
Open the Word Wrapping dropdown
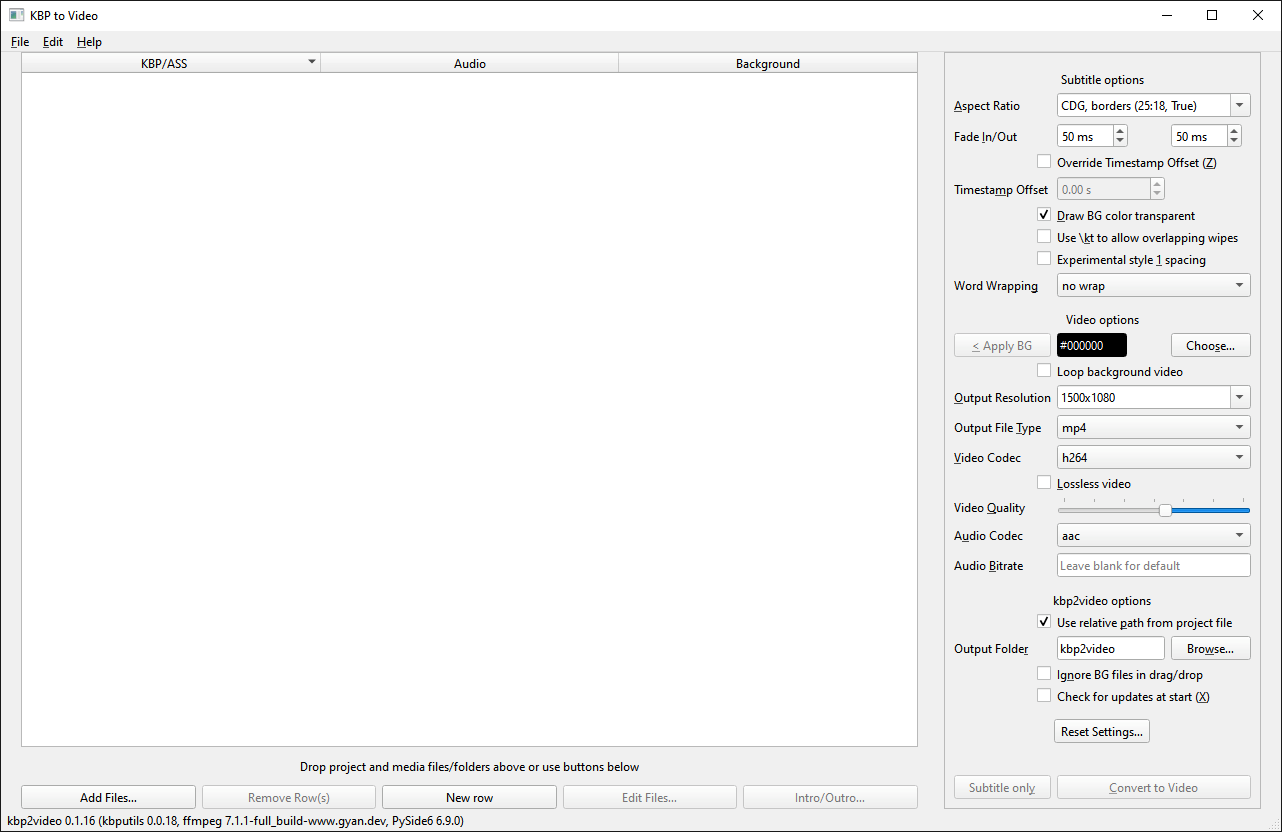1153,286
